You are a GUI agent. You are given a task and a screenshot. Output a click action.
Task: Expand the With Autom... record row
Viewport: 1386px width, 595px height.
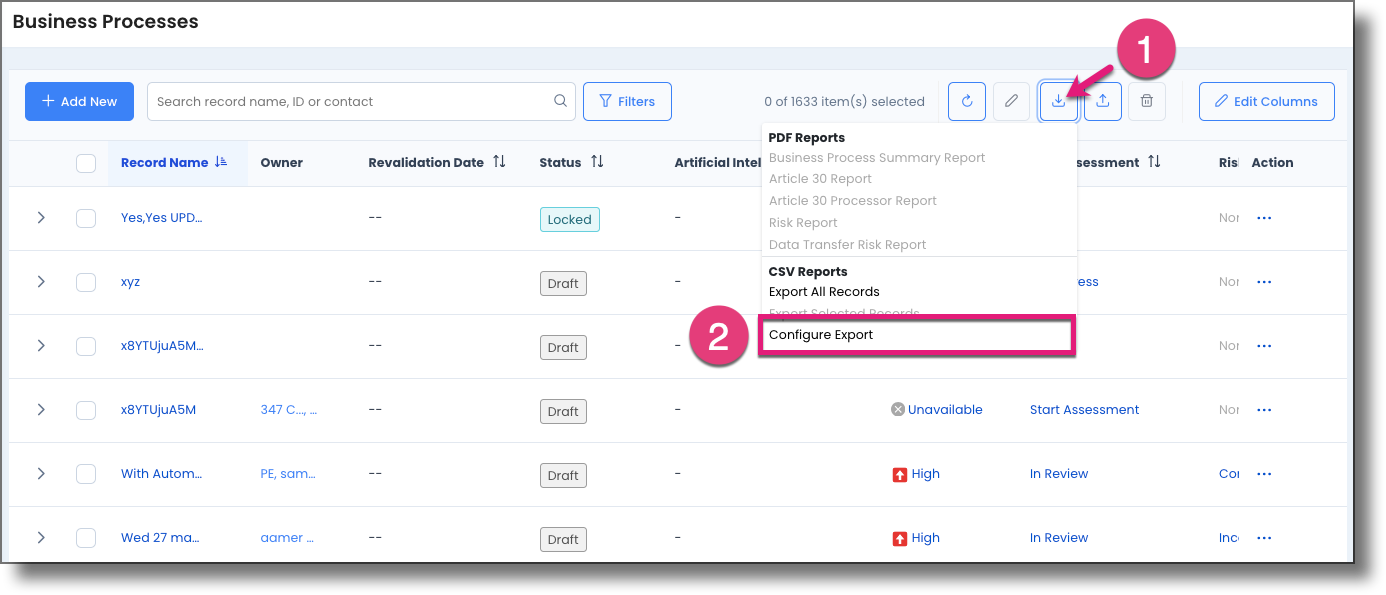click(x=41, y=474)
